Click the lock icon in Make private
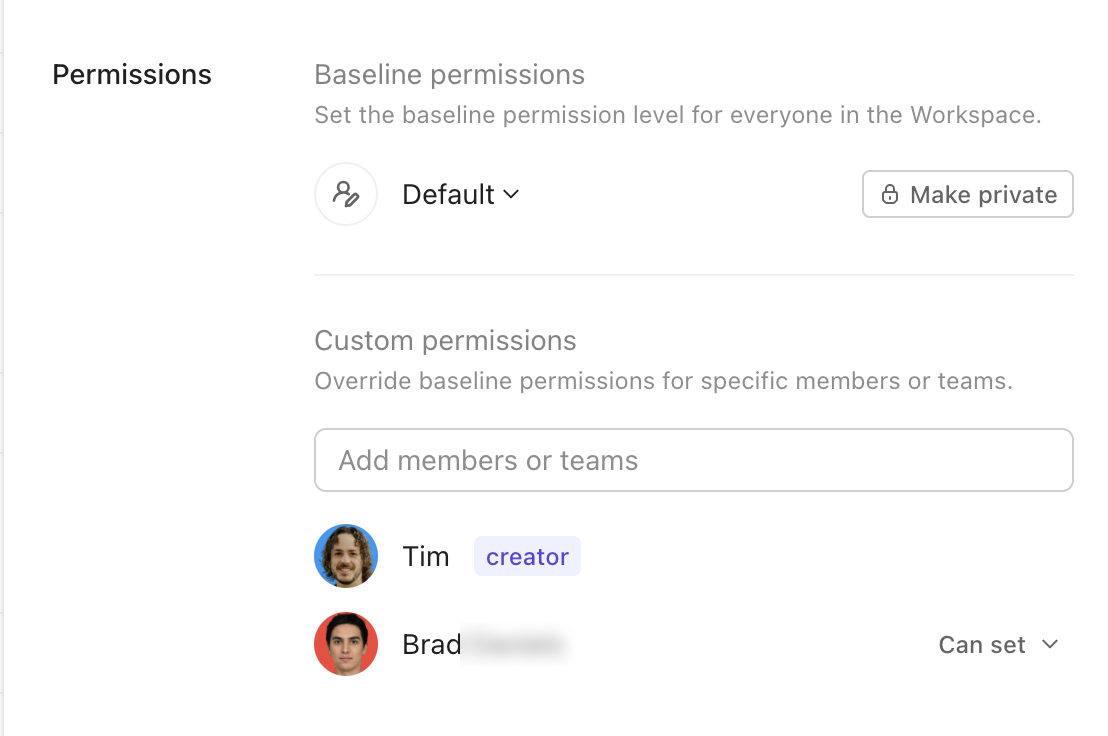The height and width of the screenshot is (736, 1108). 890,194
